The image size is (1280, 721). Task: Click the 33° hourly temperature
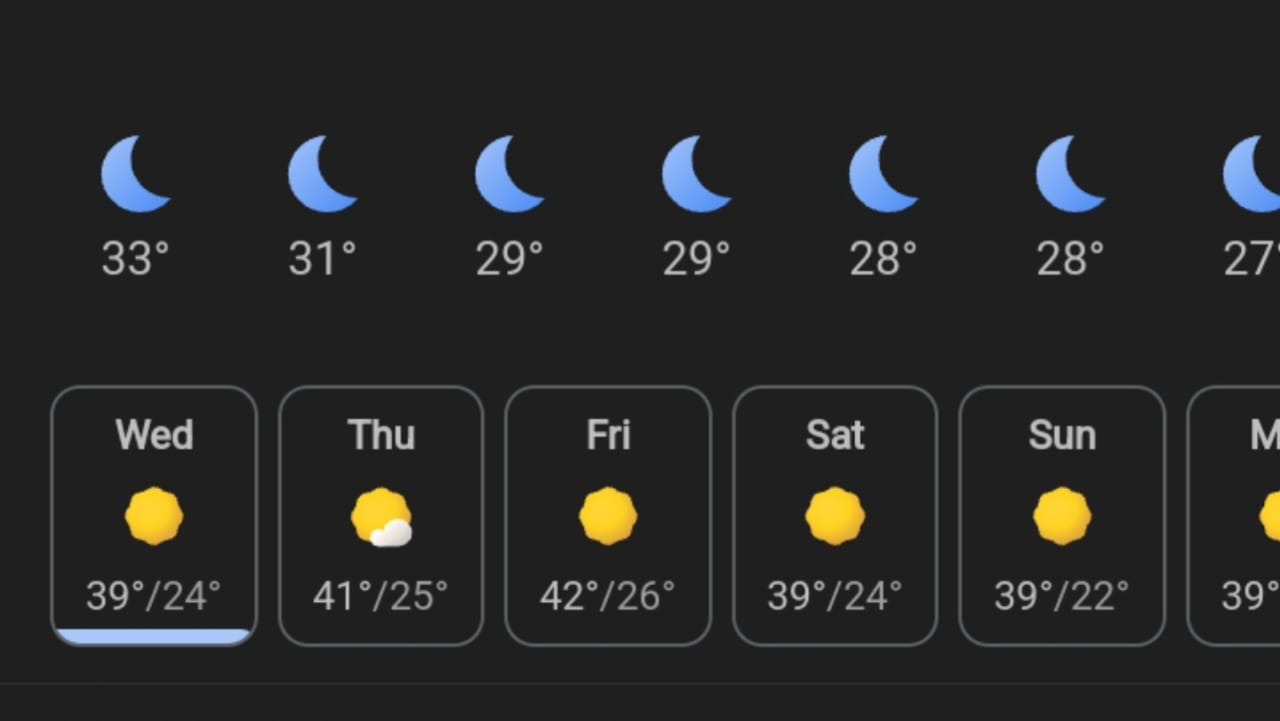click(135, 259)
